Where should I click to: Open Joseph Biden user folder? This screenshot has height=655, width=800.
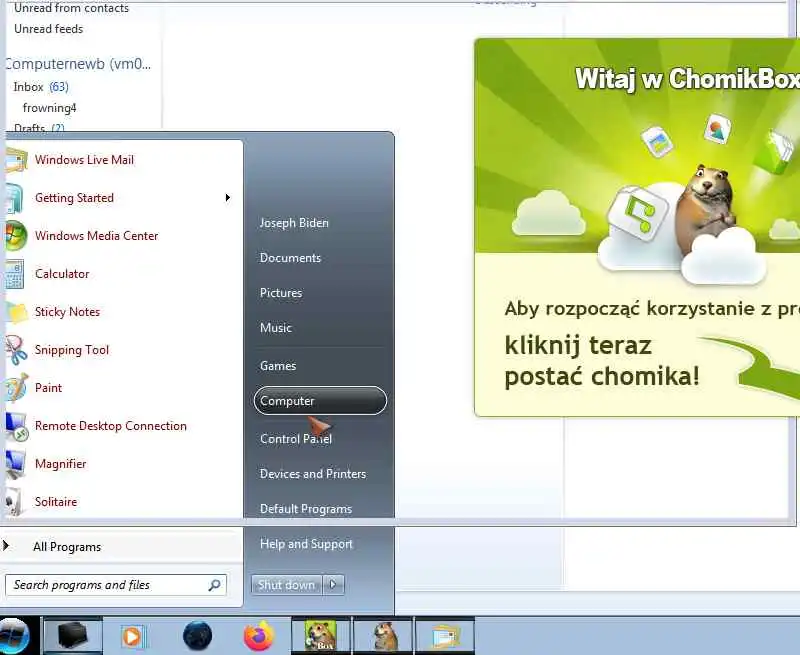pos(294,223)
